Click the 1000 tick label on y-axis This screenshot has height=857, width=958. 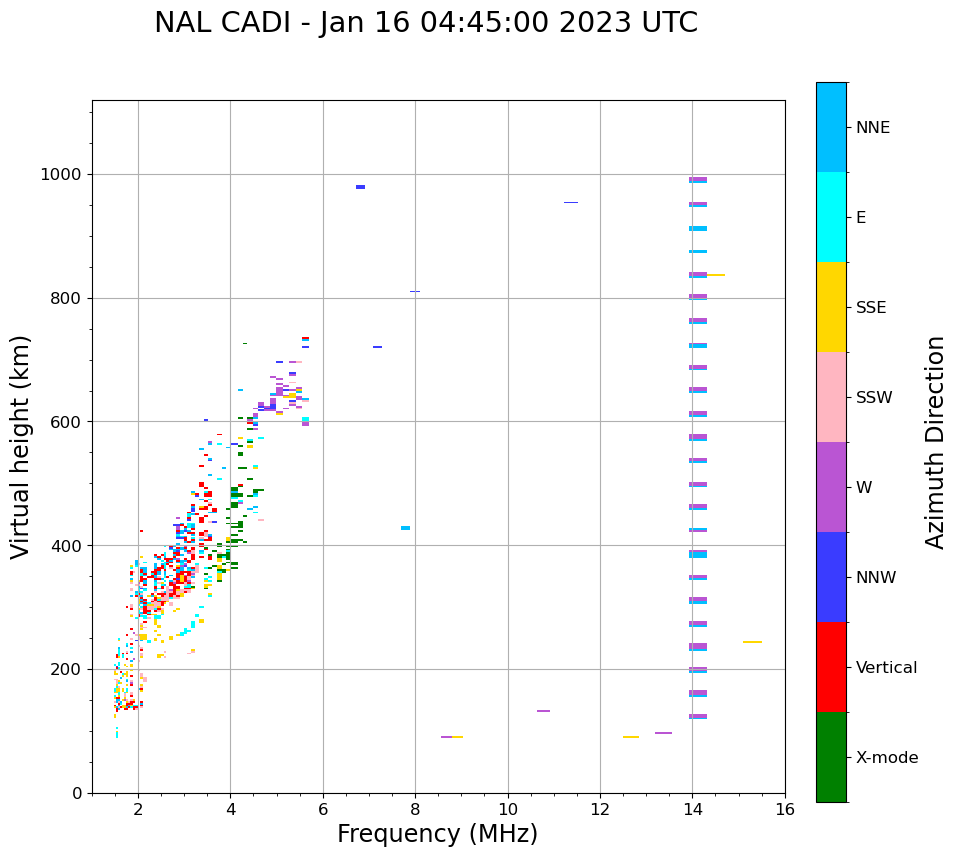(61, 174)
